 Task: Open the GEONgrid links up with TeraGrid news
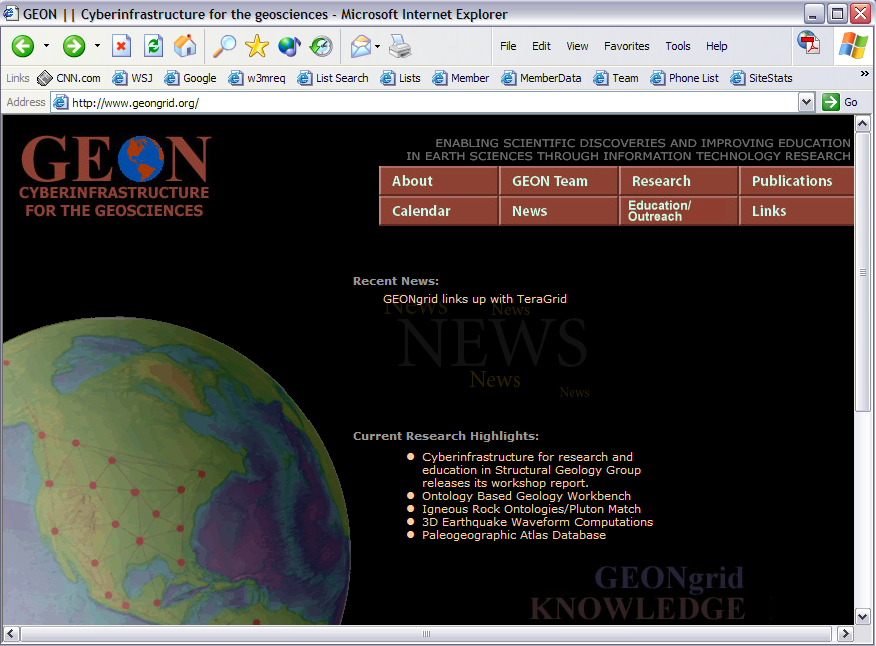(x=475, y=299)
